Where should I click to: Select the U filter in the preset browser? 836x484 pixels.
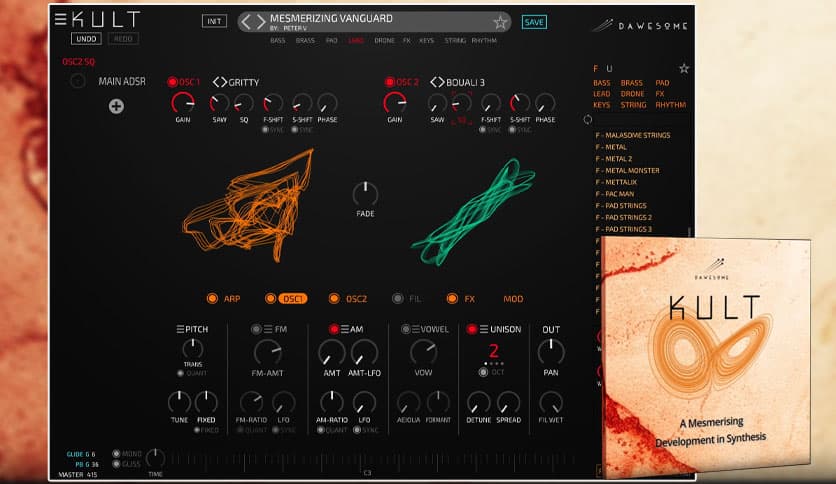(x=609, y=69)
